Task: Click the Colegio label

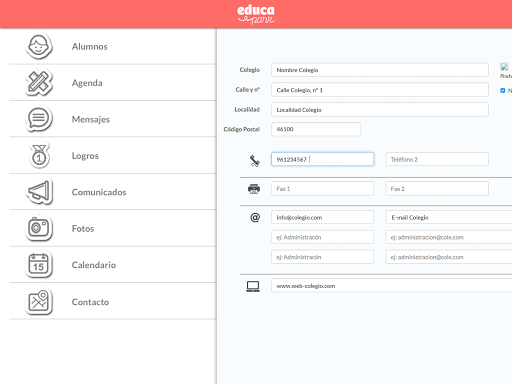Action: coord(249,70)
